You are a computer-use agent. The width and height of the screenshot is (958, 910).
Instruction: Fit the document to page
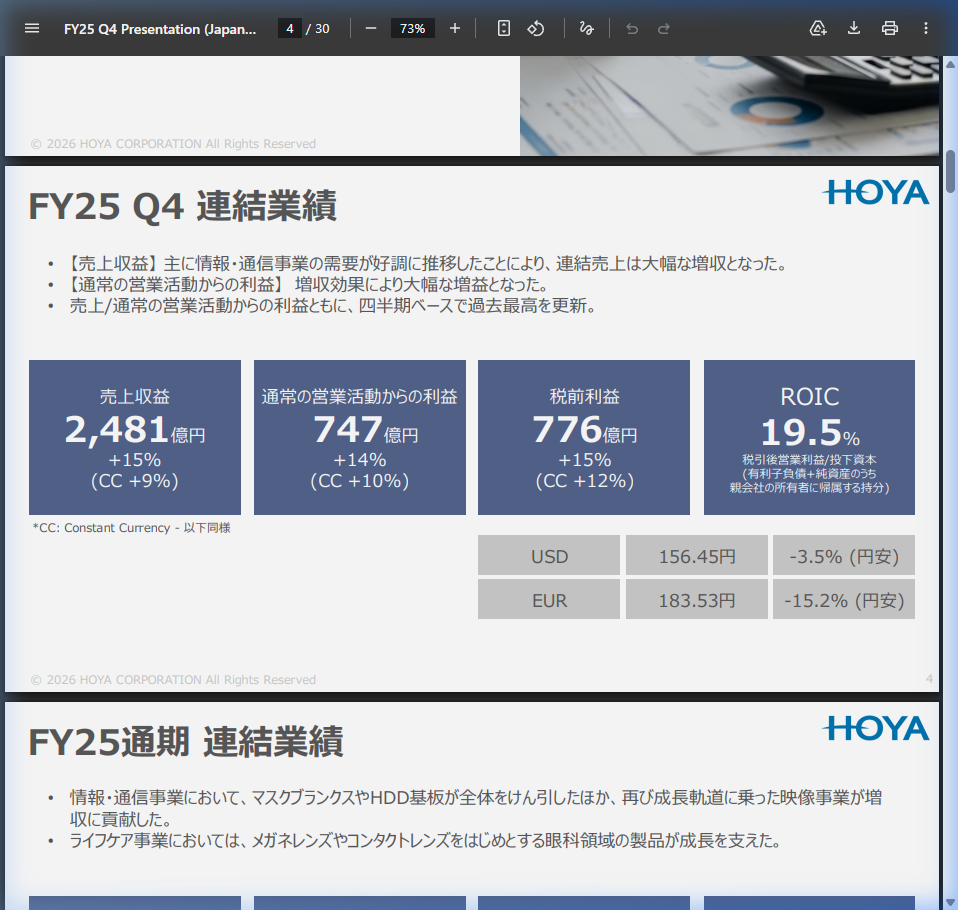(x=503, y=28)
